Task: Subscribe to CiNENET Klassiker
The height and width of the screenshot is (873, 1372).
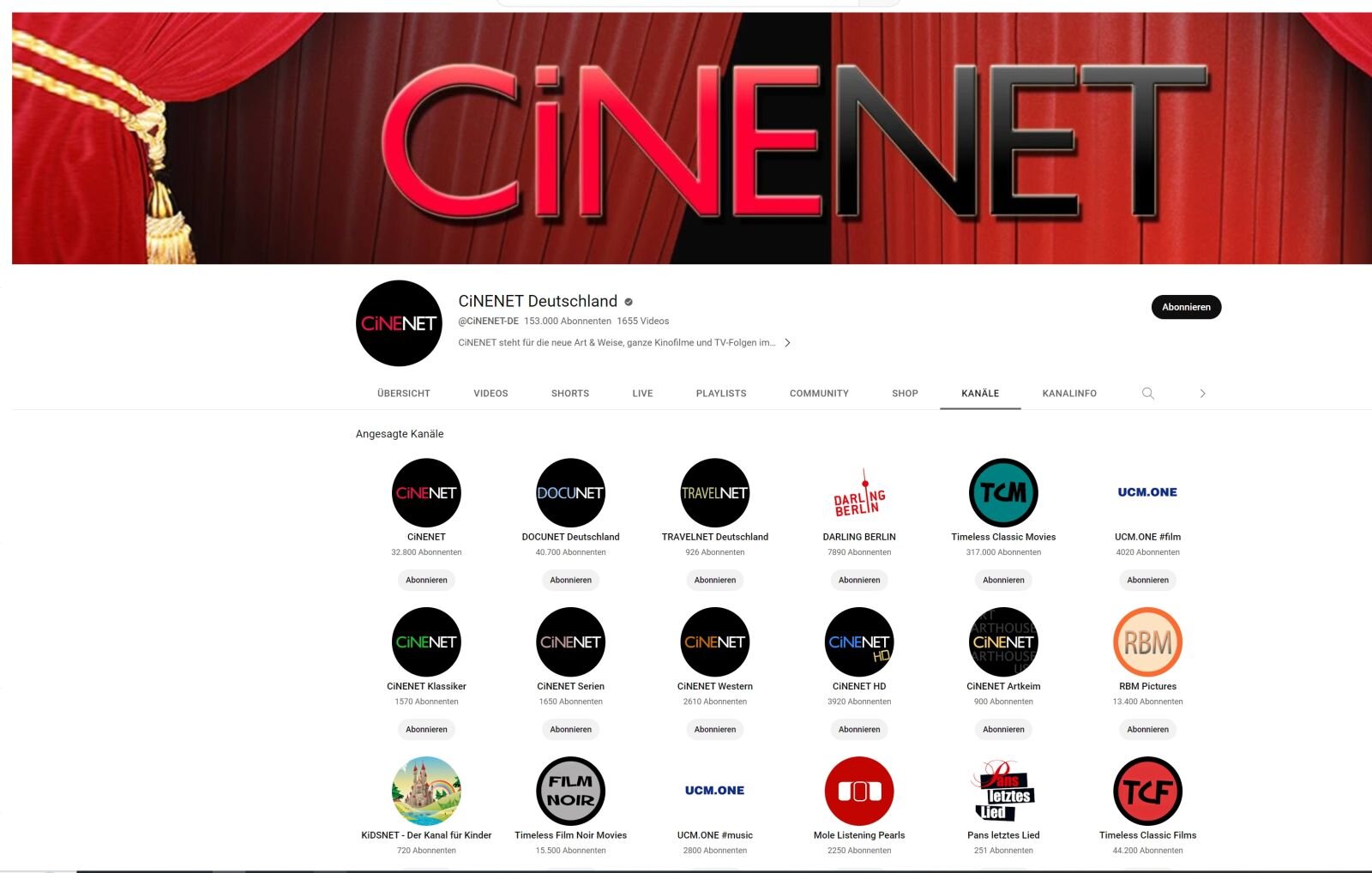Action: (x=426, y=730)
